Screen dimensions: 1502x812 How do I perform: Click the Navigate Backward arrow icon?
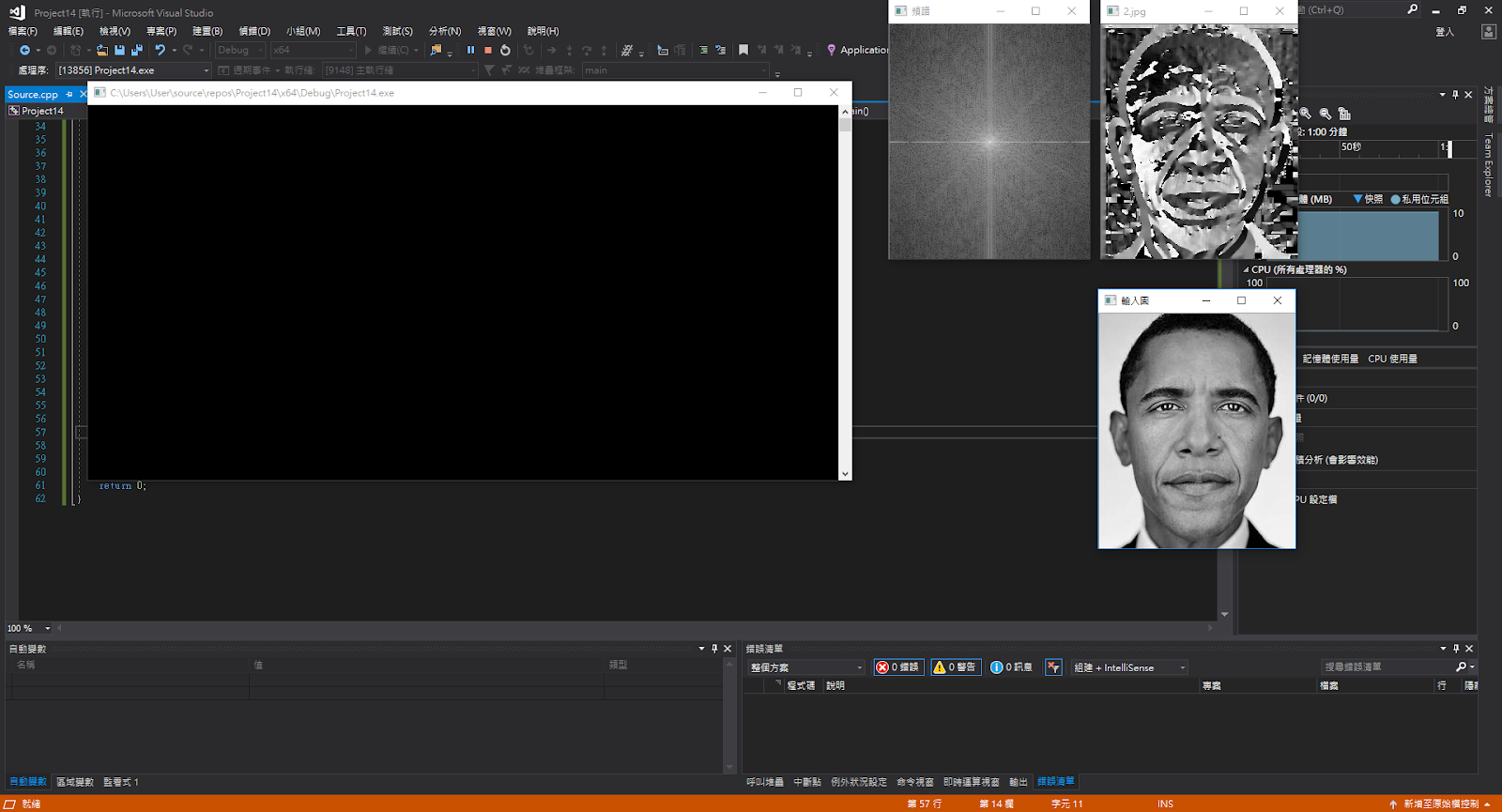point(24,50)
